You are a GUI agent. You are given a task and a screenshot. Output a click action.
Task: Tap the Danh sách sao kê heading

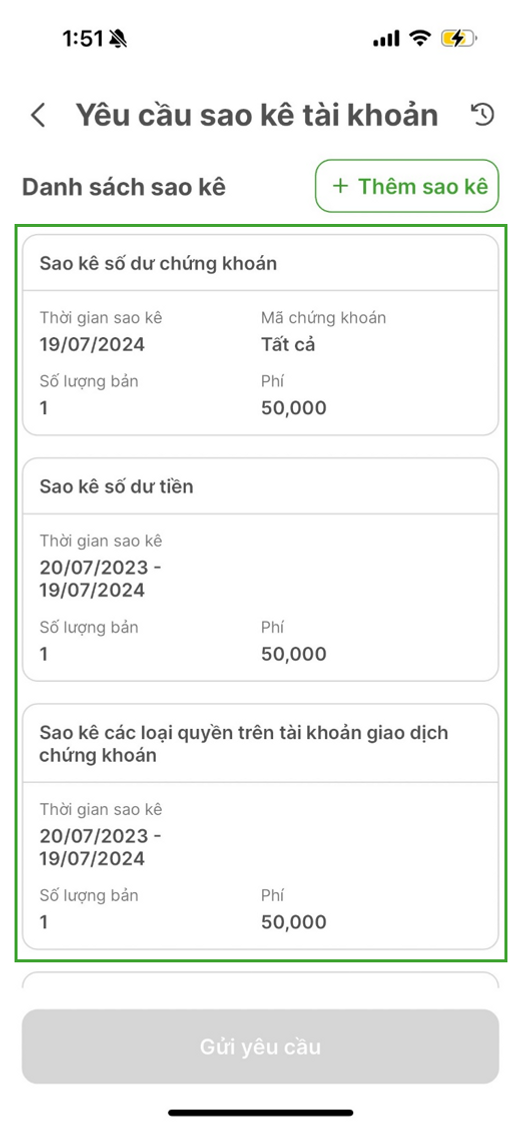tap(124, 187)
